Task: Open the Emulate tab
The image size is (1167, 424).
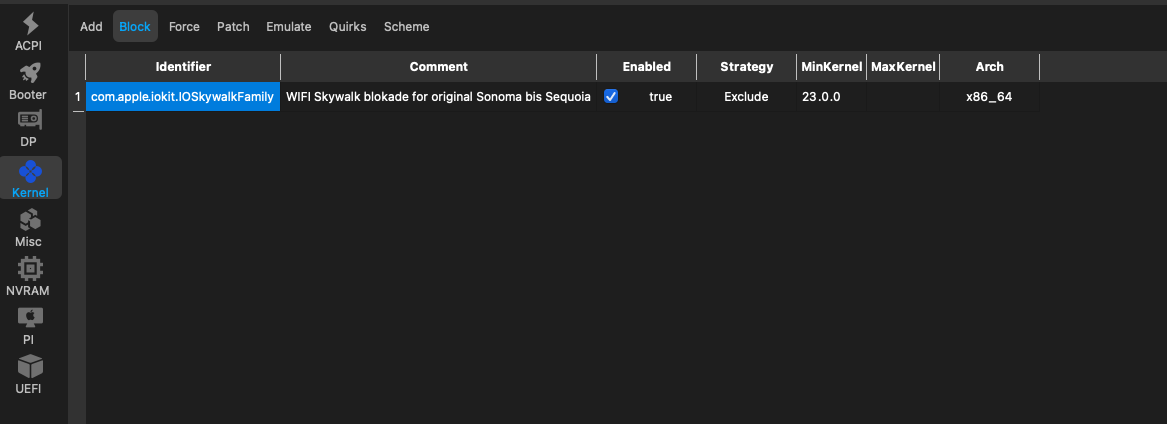Action: pos(289,27)
